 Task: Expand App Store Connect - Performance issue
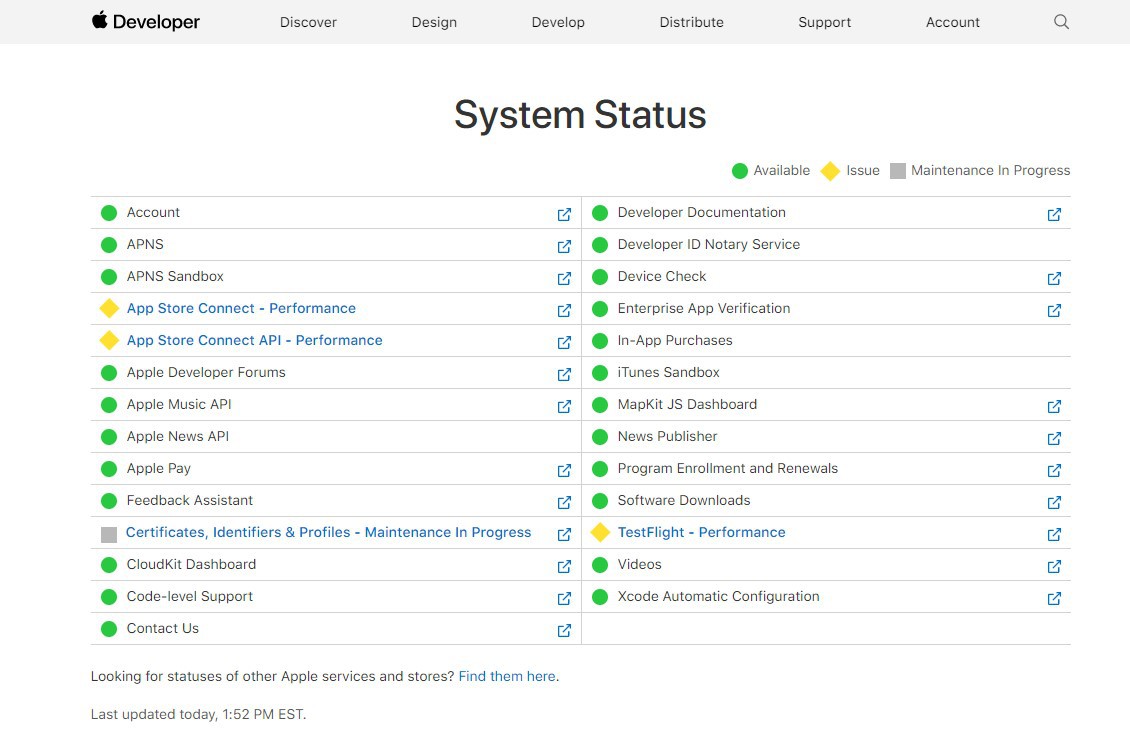pos(241,308)
